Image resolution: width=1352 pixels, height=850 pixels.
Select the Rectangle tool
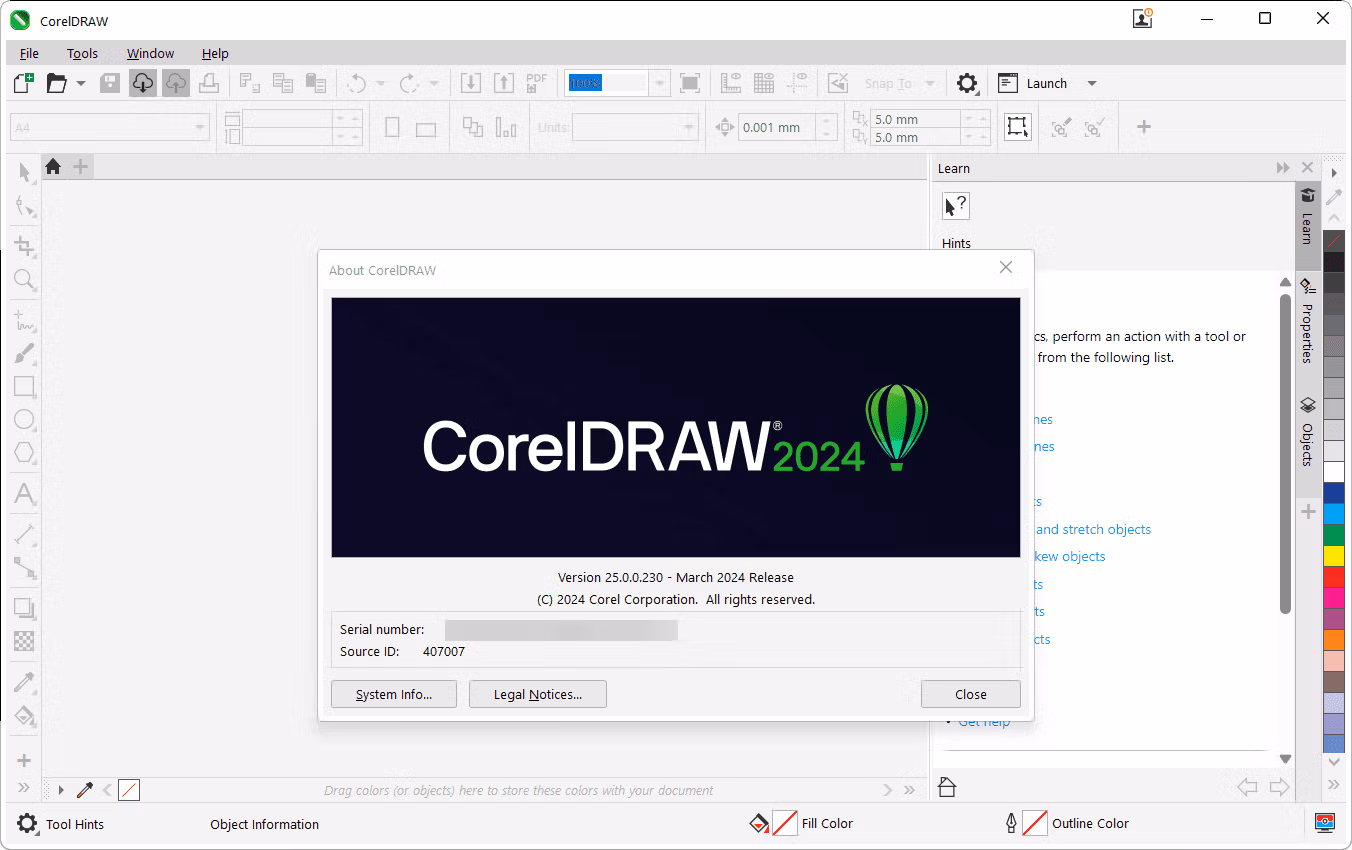pyautogui.click(x=25, y=387)
